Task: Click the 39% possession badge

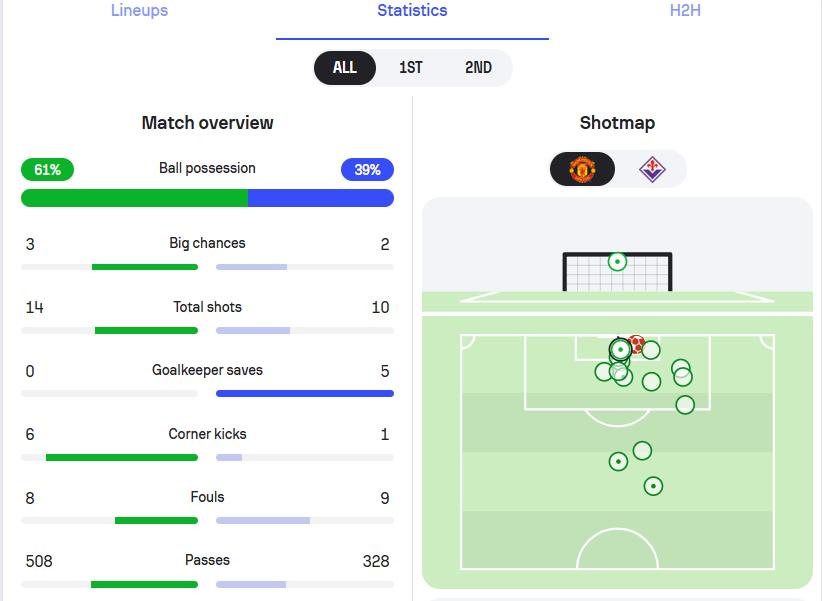Action: 367,169
